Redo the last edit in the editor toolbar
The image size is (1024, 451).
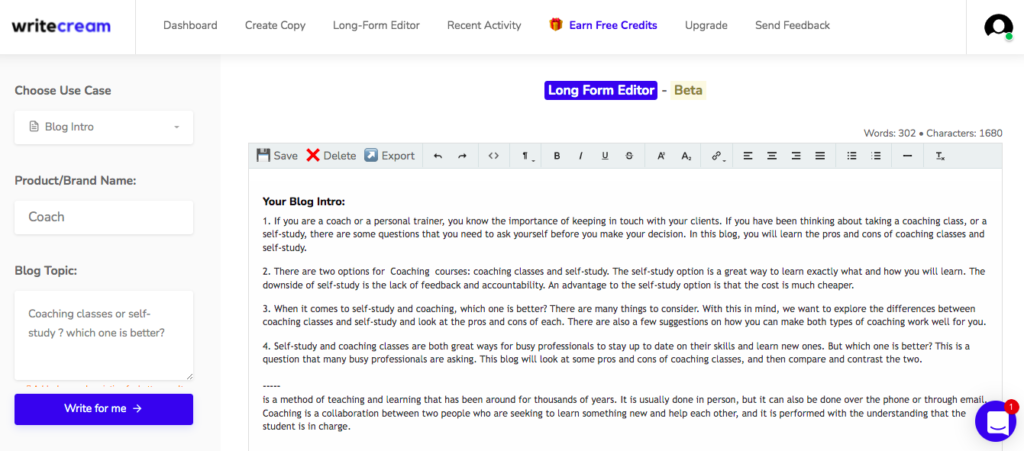[462, 156]
